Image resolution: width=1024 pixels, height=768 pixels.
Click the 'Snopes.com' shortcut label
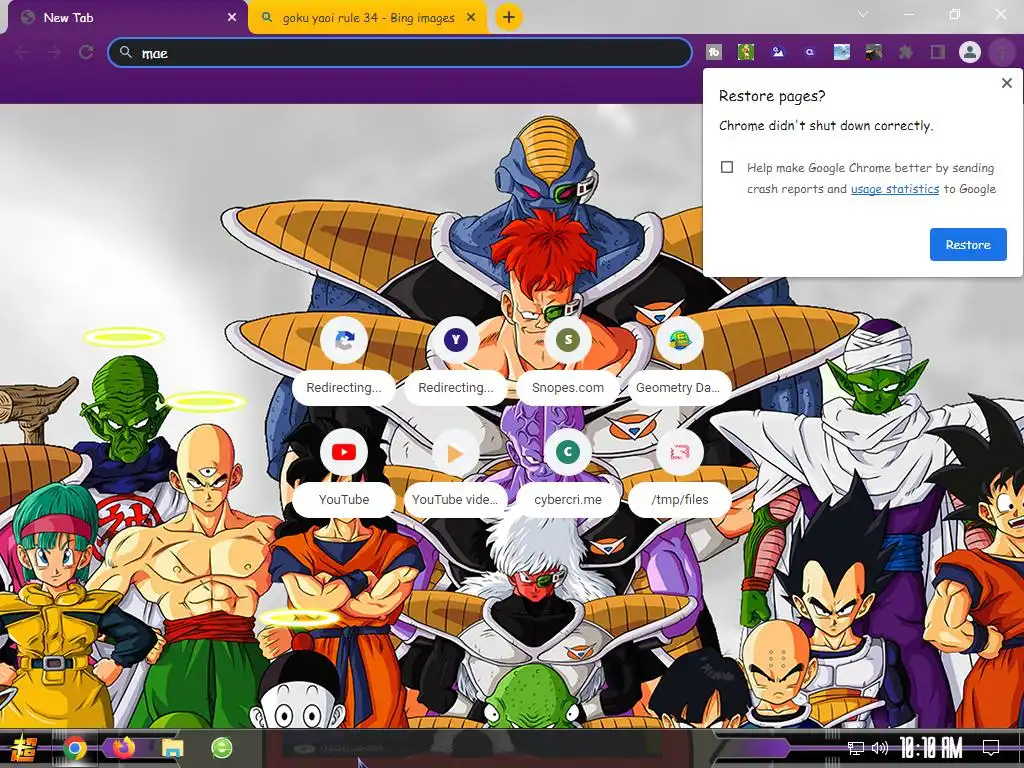(568, 387)
